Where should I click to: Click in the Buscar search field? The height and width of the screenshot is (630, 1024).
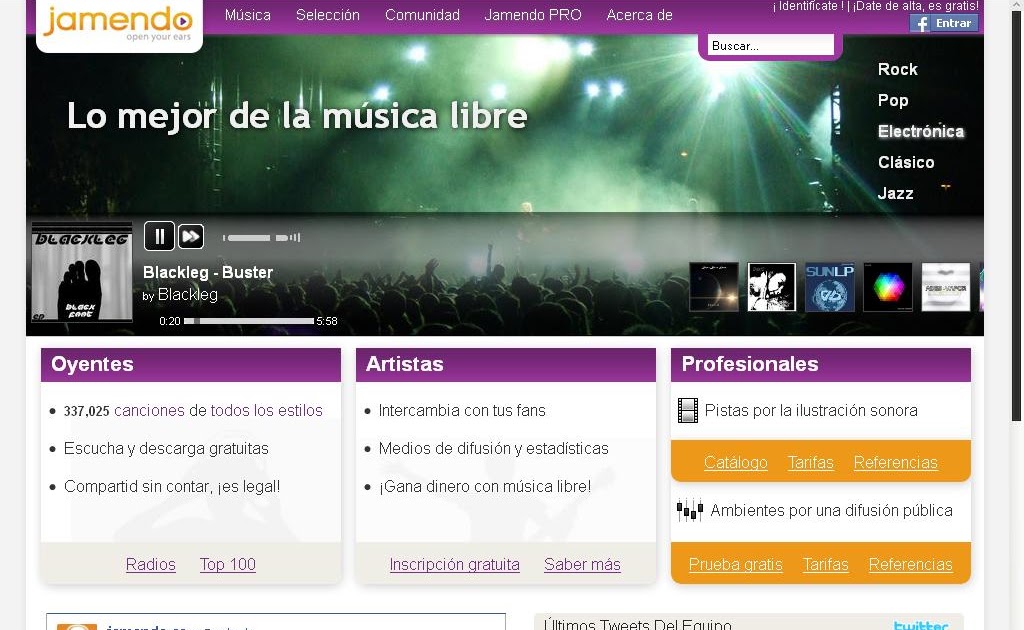771,46
